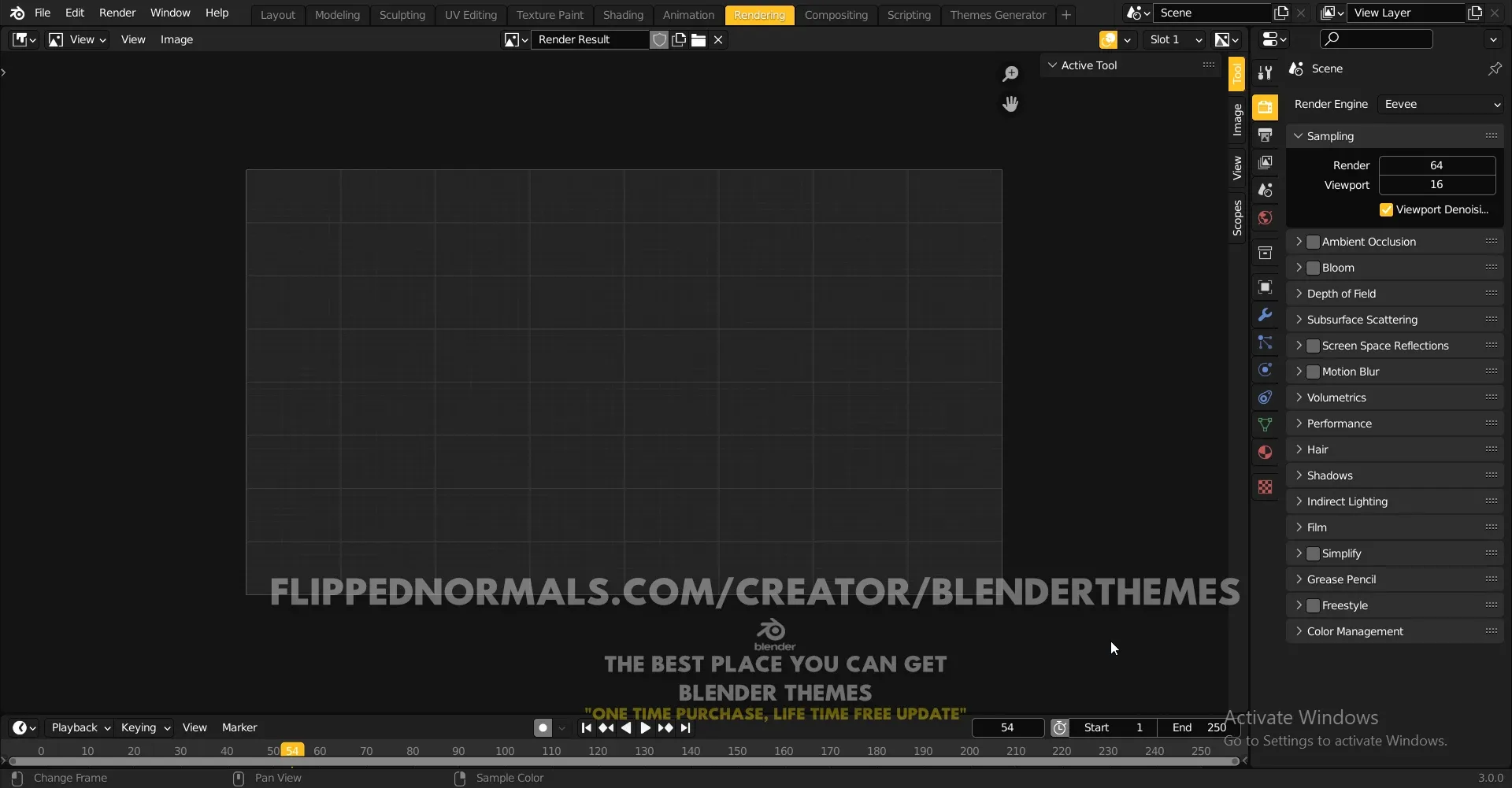Open the Particle Properties tab
Viewport: 1512px width, 788px height.
pos(1266,342)
